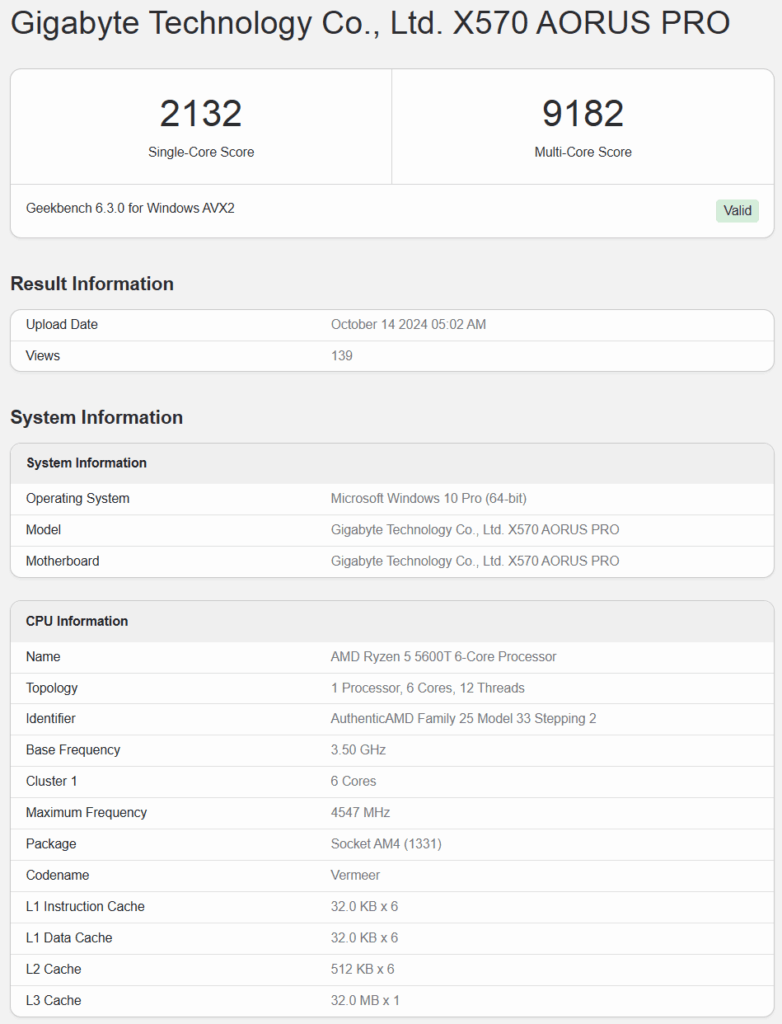Select the Model row's Gigabyte X570 value

[475, 530]
